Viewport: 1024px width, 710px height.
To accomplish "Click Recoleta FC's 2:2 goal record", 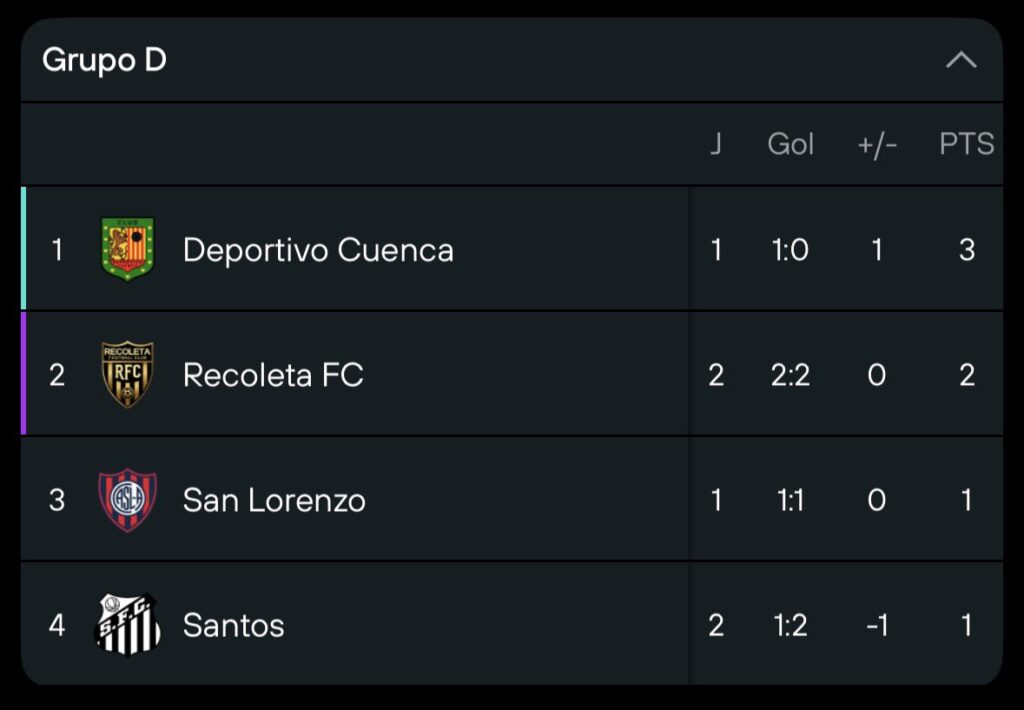I will [x=790, y=375].
